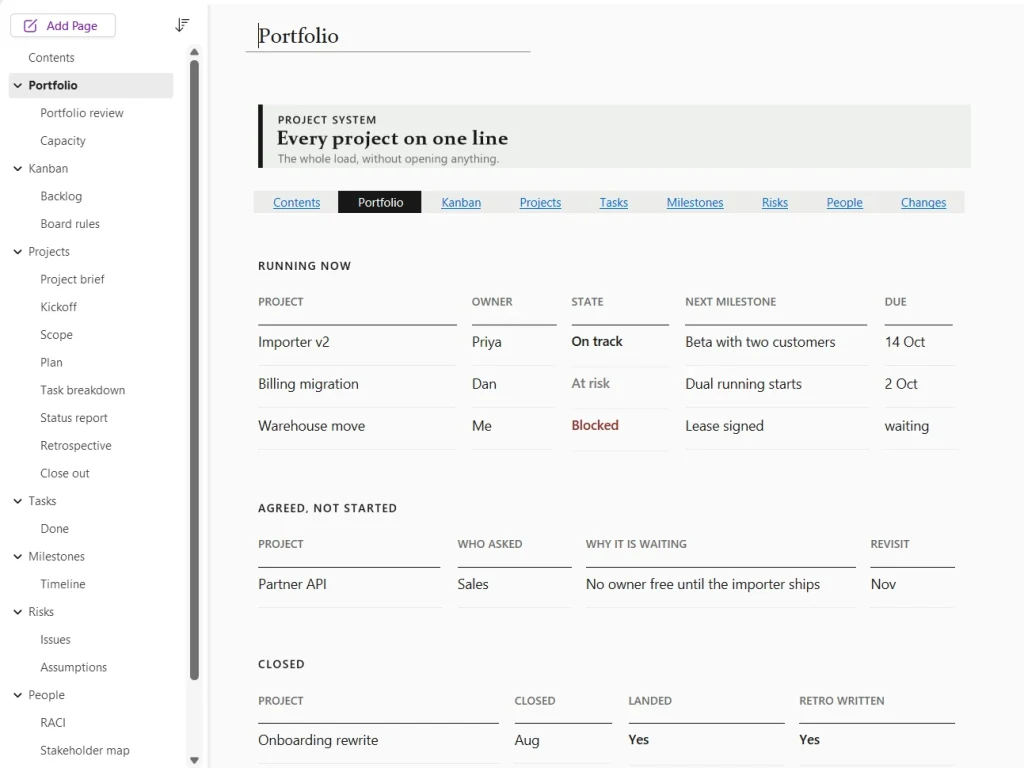Viewport: 1024px width, 768px height.
Task: Follow the Tasks link in nav bar
Action: coord(614,202)
